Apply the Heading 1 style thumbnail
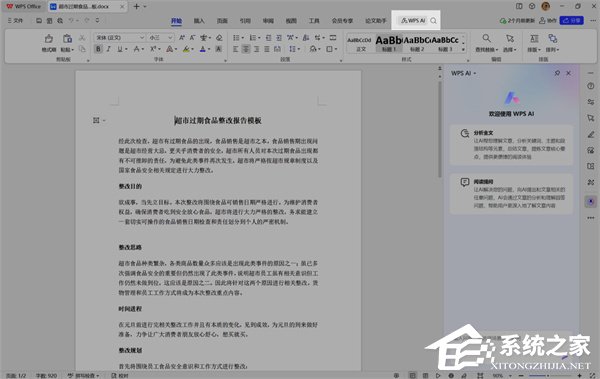Viewport: 600px width, 379px height. tap(388, 43)
